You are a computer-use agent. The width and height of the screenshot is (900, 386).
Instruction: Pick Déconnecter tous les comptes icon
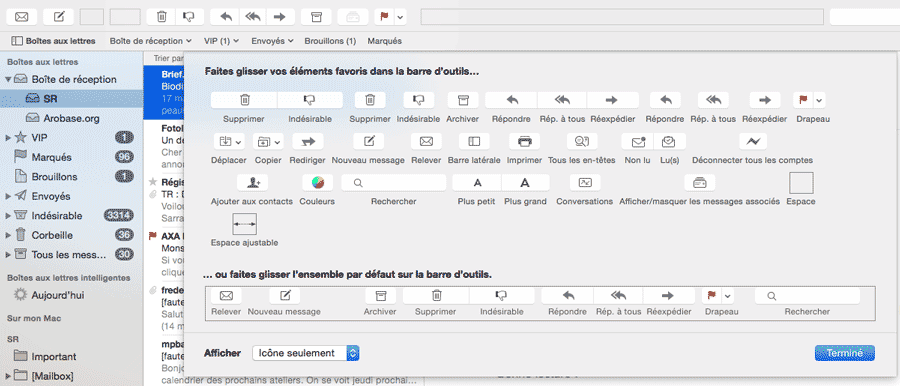[x=752, y=141]
